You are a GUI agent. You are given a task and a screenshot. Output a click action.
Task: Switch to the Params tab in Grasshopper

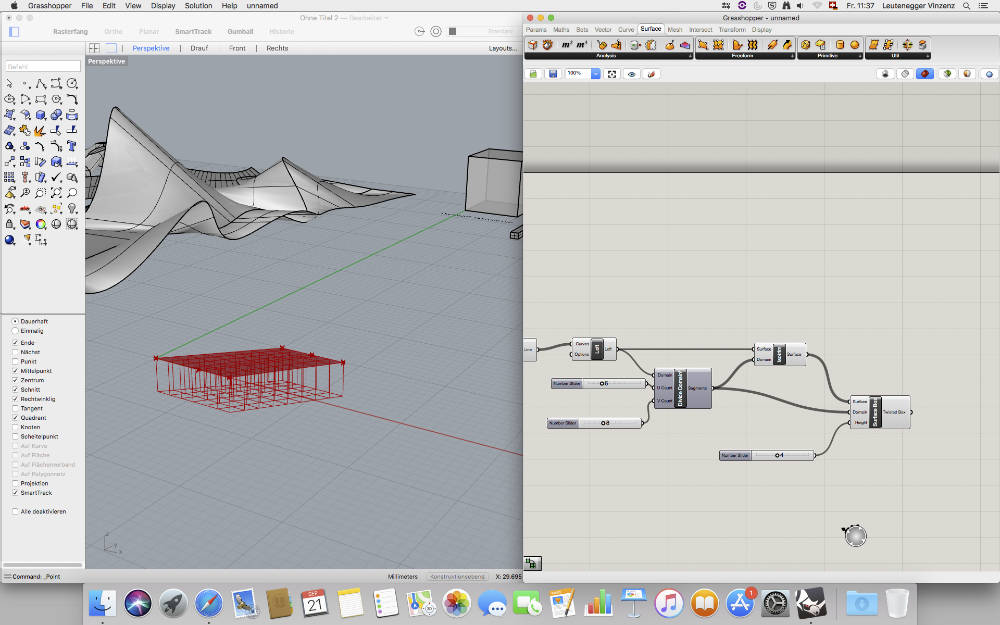536,29
